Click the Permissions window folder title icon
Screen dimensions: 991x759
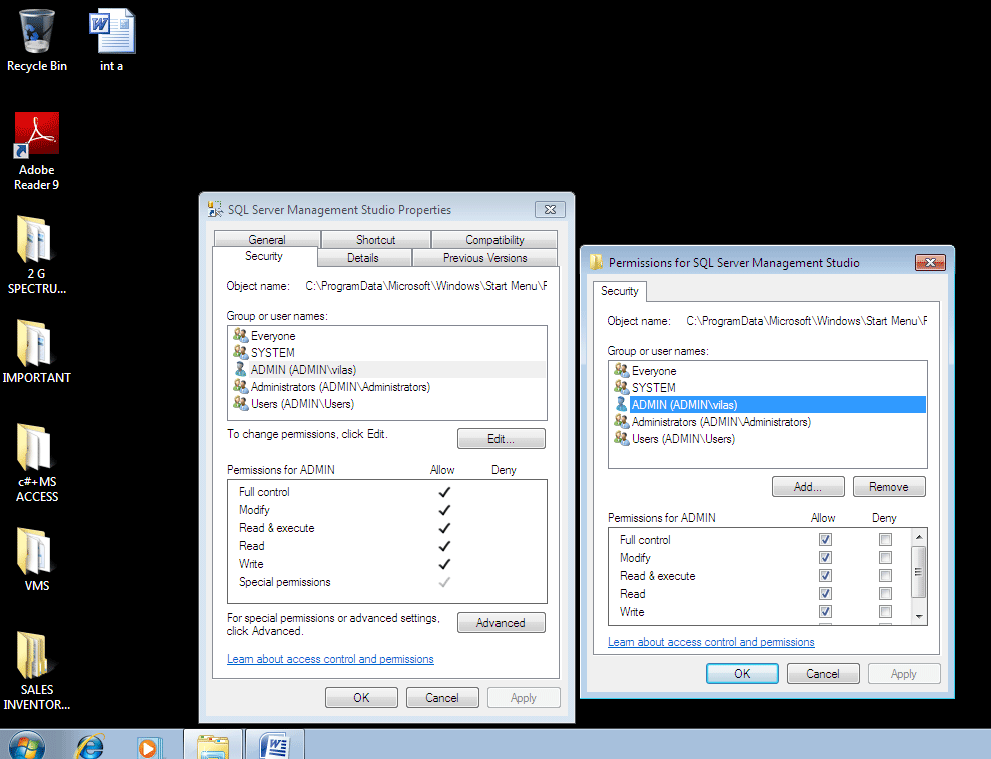(x=596, y=262)
